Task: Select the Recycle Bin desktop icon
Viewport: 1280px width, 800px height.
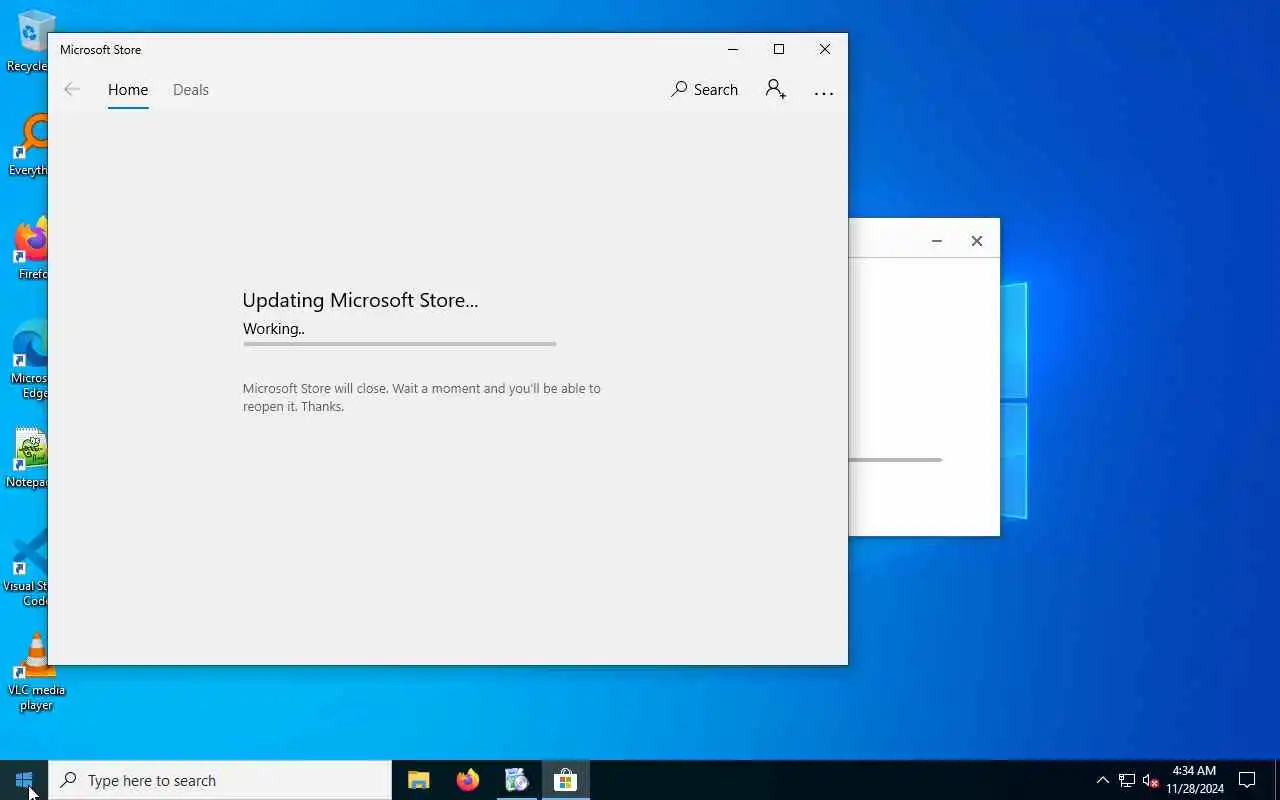Action: [30, 41]
